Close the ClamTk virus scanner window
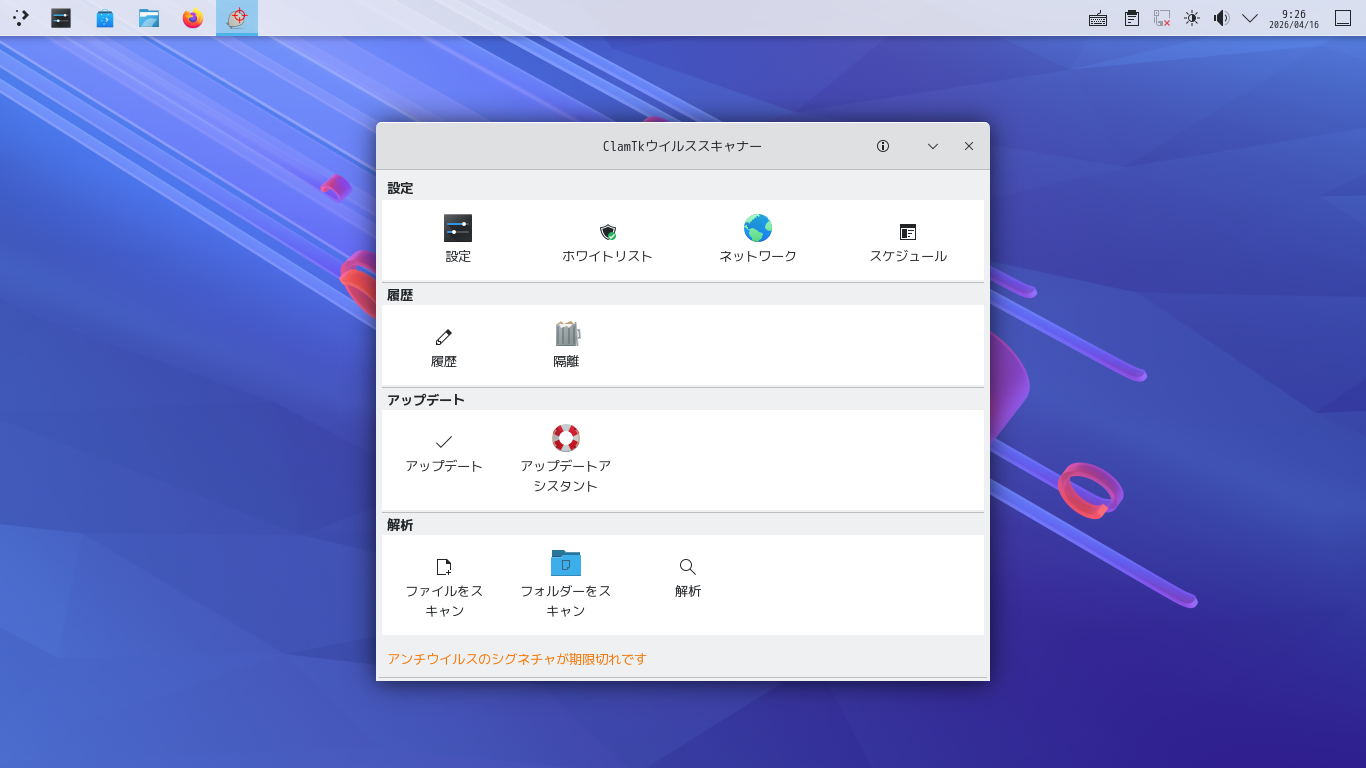 969,146
